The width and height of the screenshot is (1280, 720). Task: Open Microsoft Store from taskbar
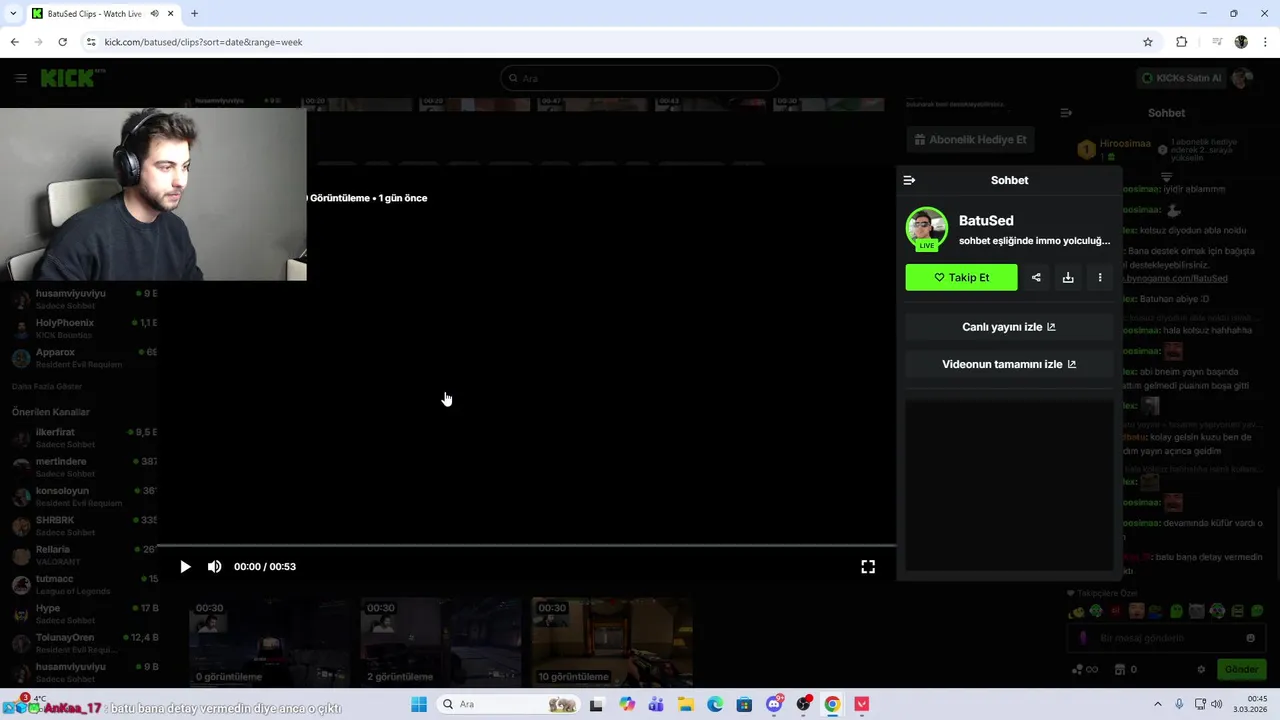tap(744, 704)
